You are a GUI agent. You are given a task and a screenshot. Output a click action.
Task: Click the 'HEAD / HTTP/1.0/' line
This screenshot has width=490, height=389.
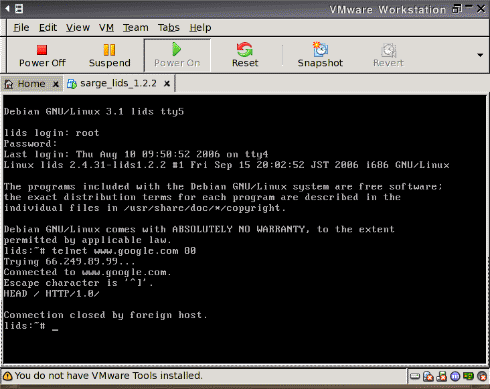(x=51, y=294)
